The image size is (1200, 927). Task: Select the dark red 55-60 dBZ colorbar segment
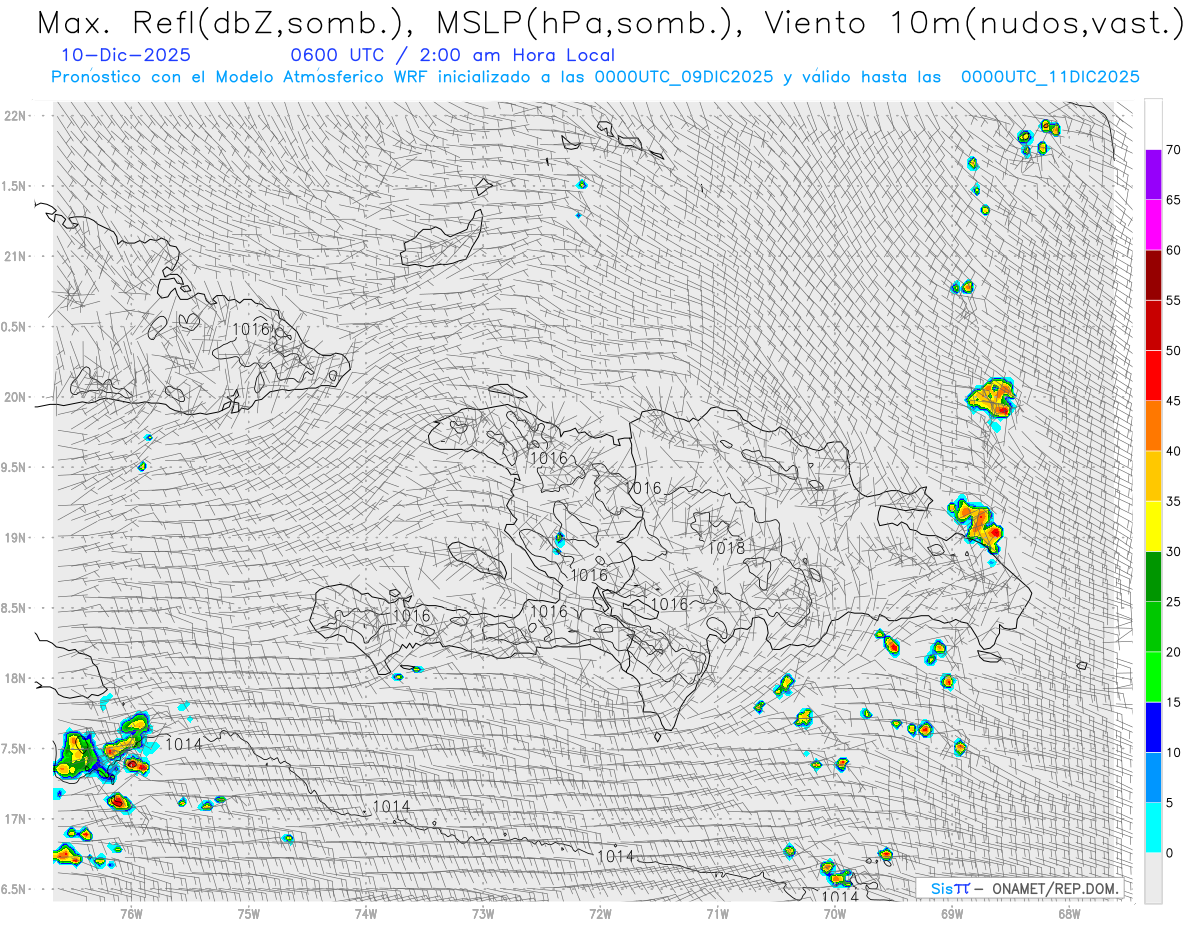[1153, 275]
